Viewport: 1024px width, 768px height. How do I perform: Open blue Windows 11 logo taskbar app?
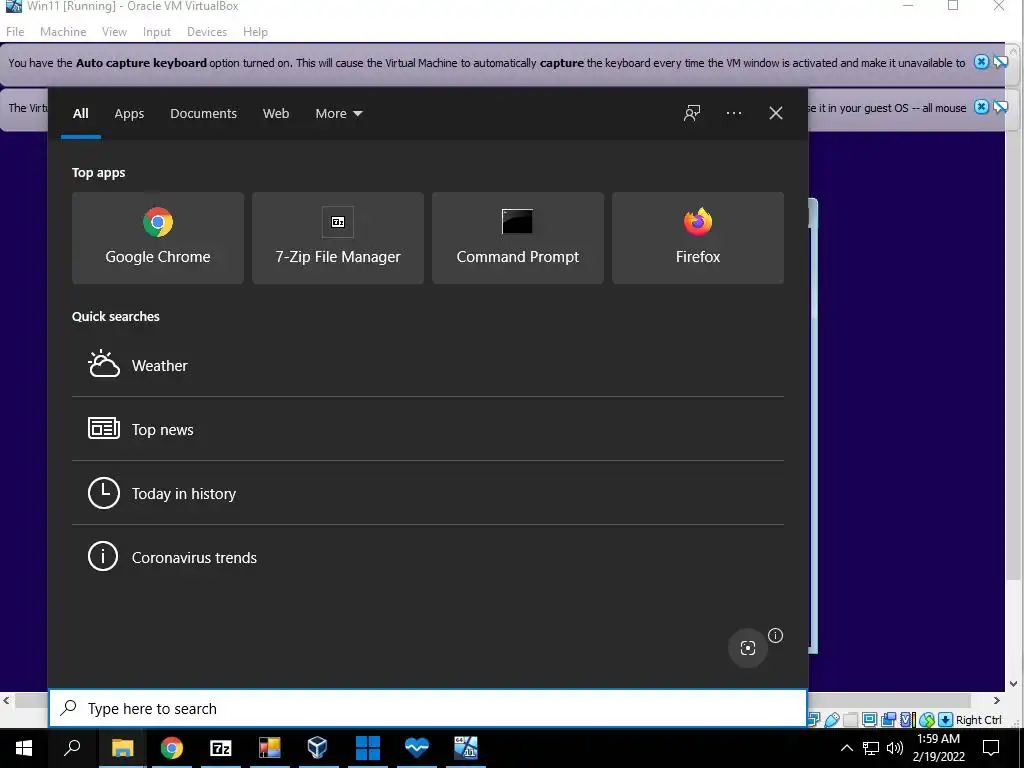(367, 748)
